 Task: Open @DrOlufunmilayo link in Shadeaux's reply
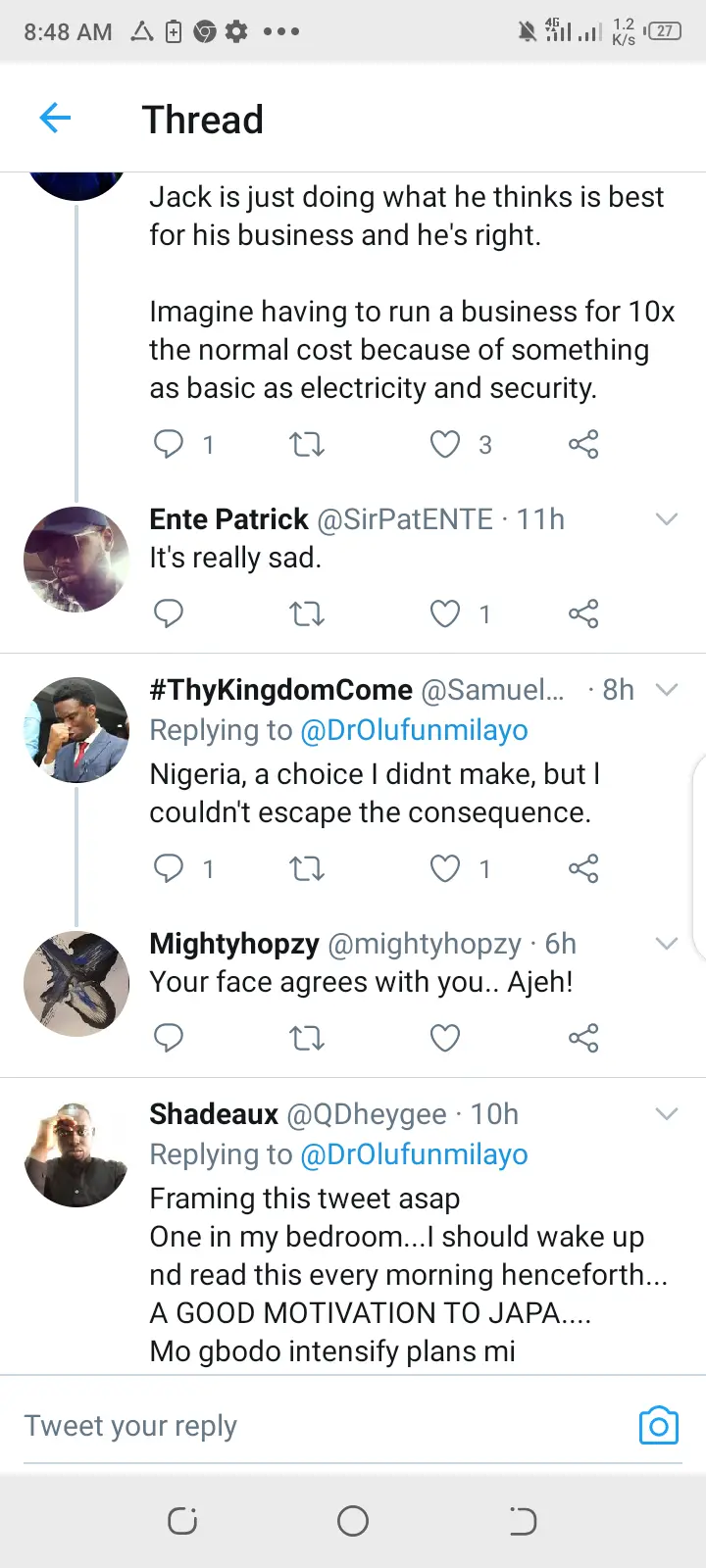[414, 1154]
